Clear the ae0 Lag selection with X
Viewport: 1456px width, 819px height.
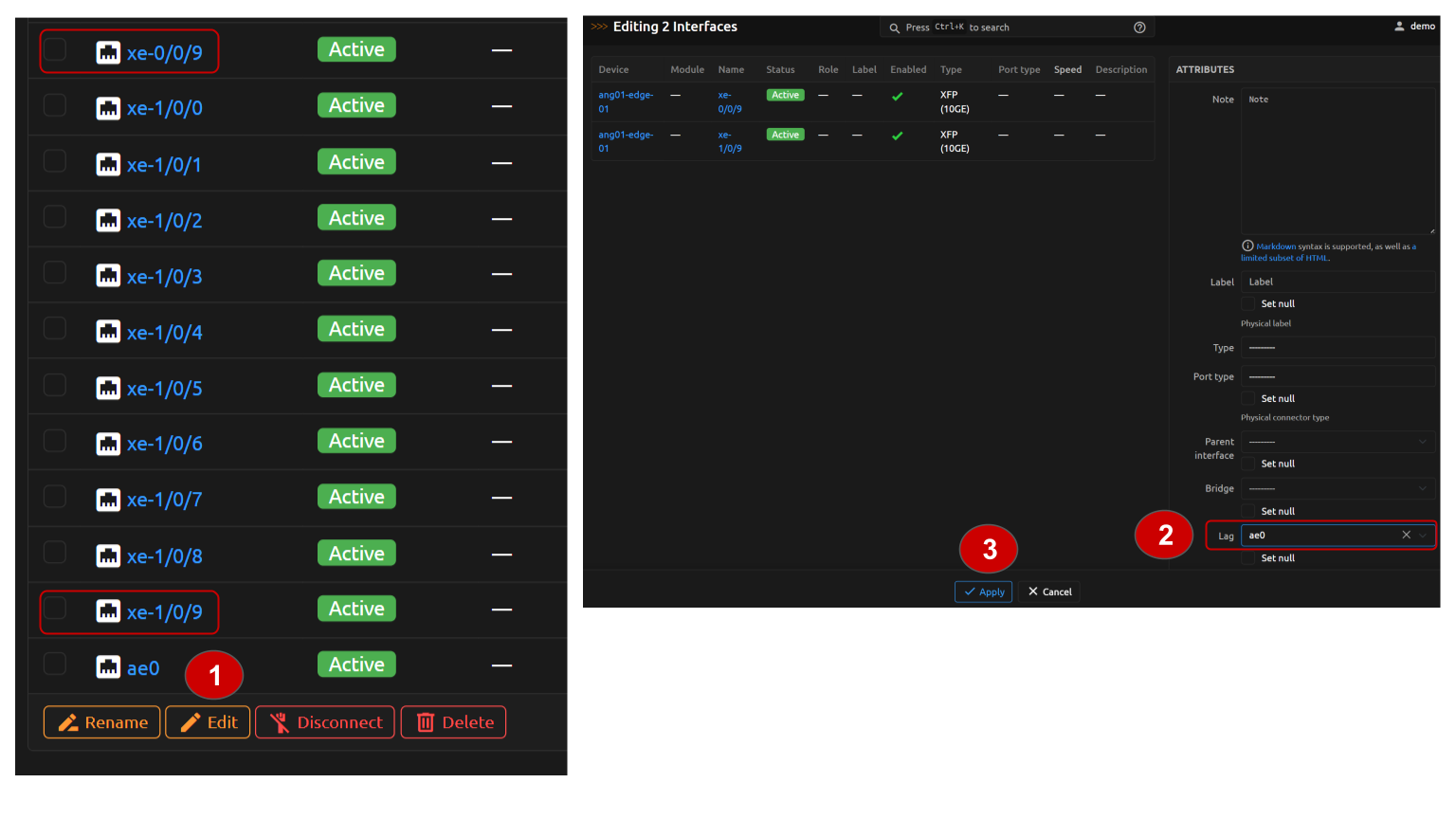tap(1406, 535)
